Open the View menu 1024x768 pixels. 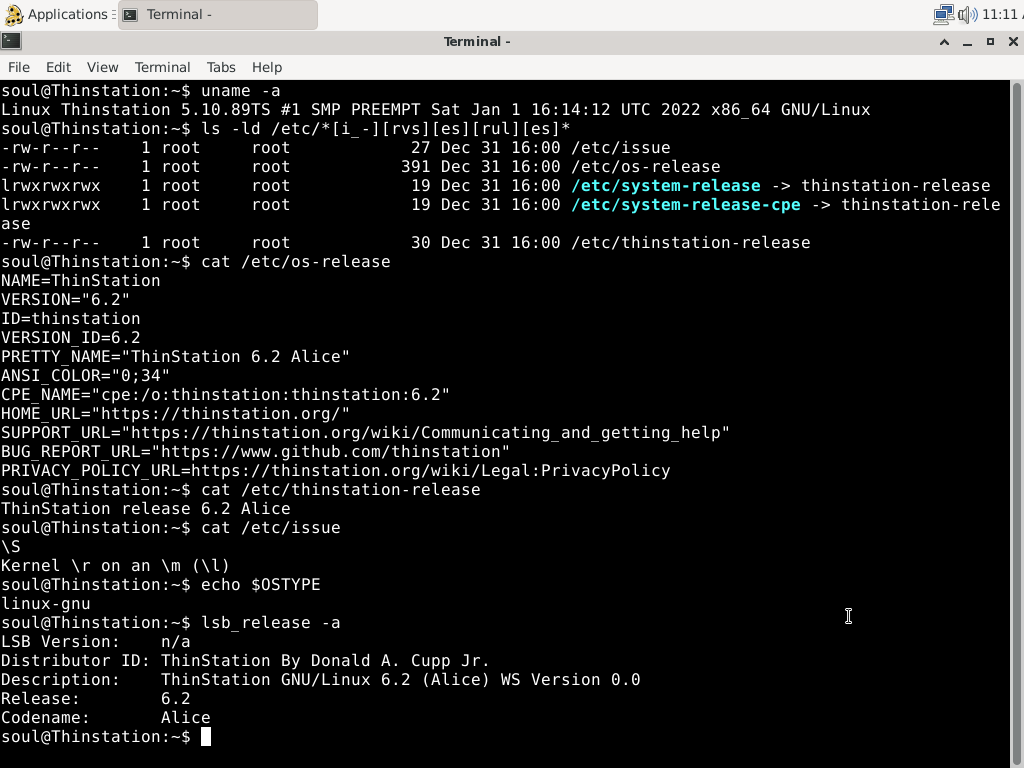pos(103,67)
